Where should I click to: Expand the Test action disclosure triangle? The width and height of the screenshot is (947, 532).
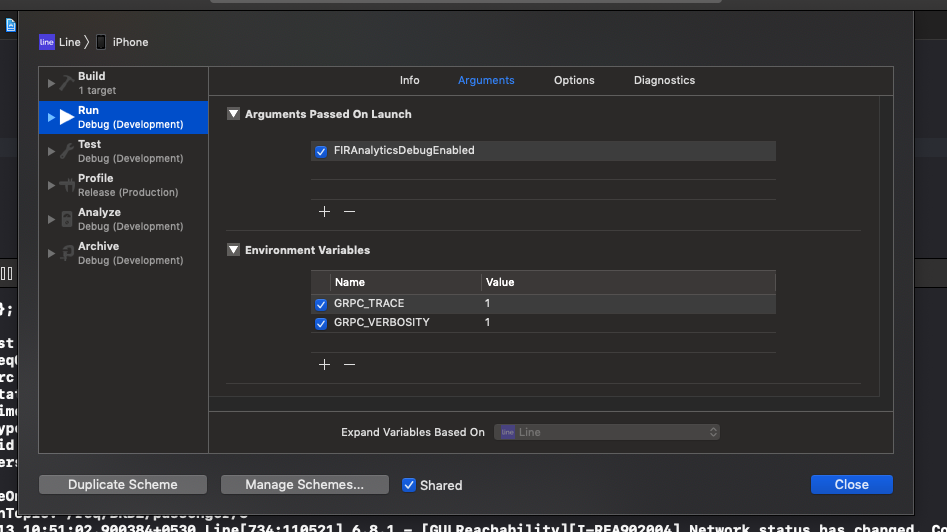click(x=51, y=151)
